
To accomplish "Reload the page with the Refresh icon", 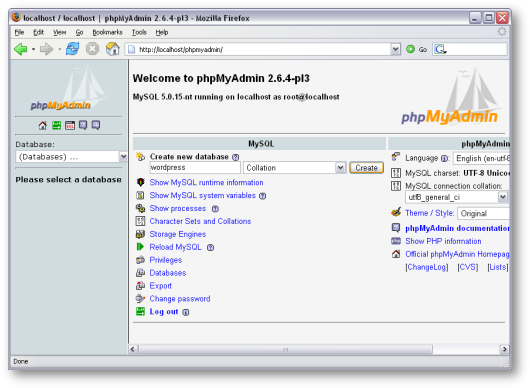I will (x=72, y=49).
